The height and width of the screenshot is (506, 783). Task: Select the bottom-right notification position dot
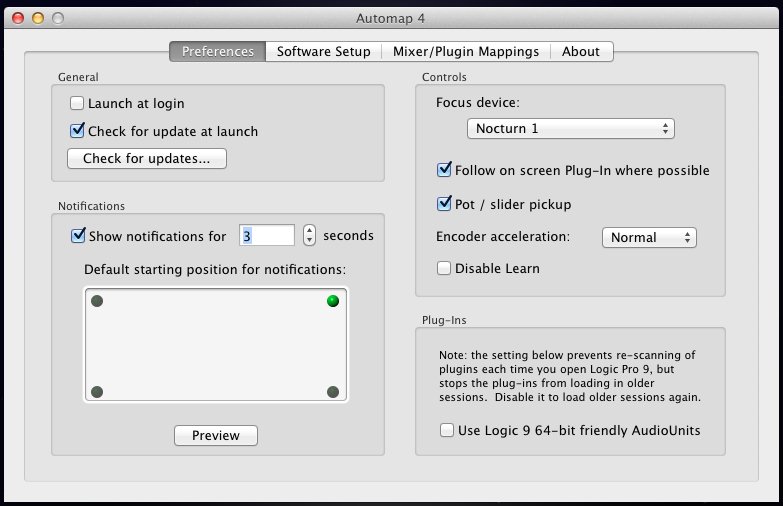pyautogui.click(x=333, y=392)
